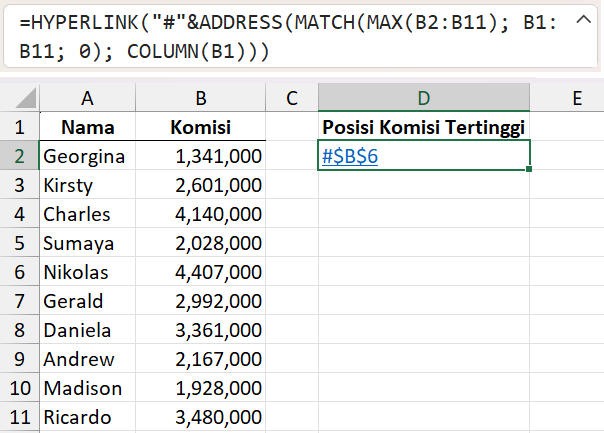Select the column B header
Screen dimensions: 604x433
point(201,98)
